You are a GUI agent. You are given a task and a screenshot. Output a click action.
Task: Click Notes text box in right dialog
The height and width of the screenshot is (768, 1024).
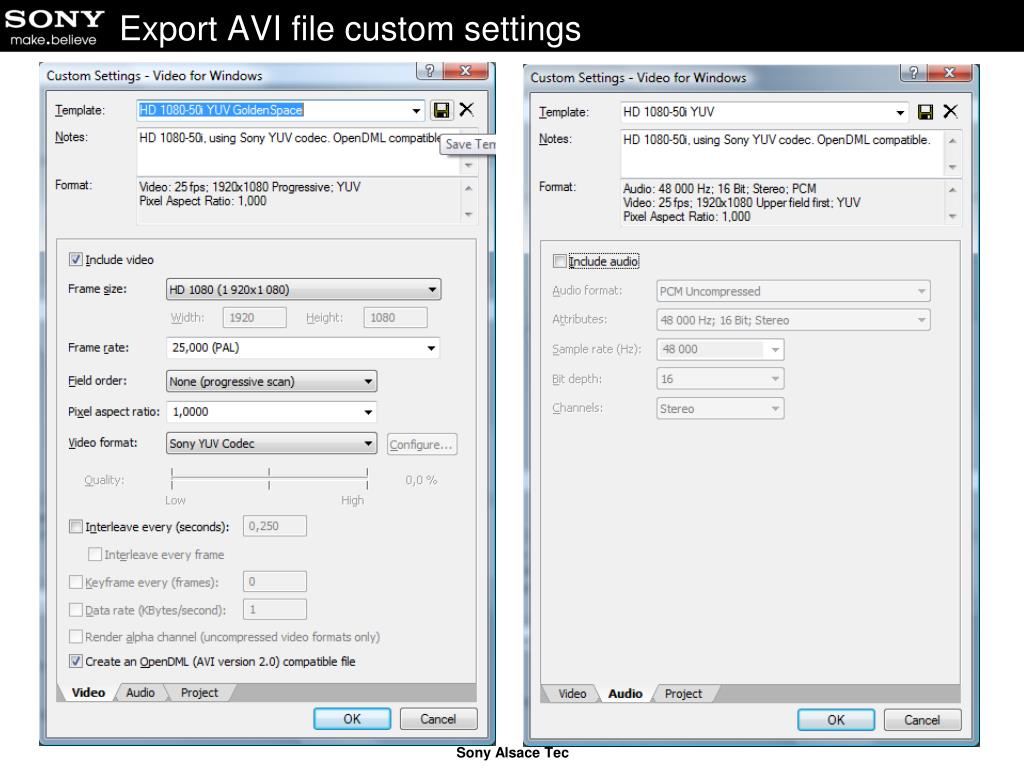(782, 153)
